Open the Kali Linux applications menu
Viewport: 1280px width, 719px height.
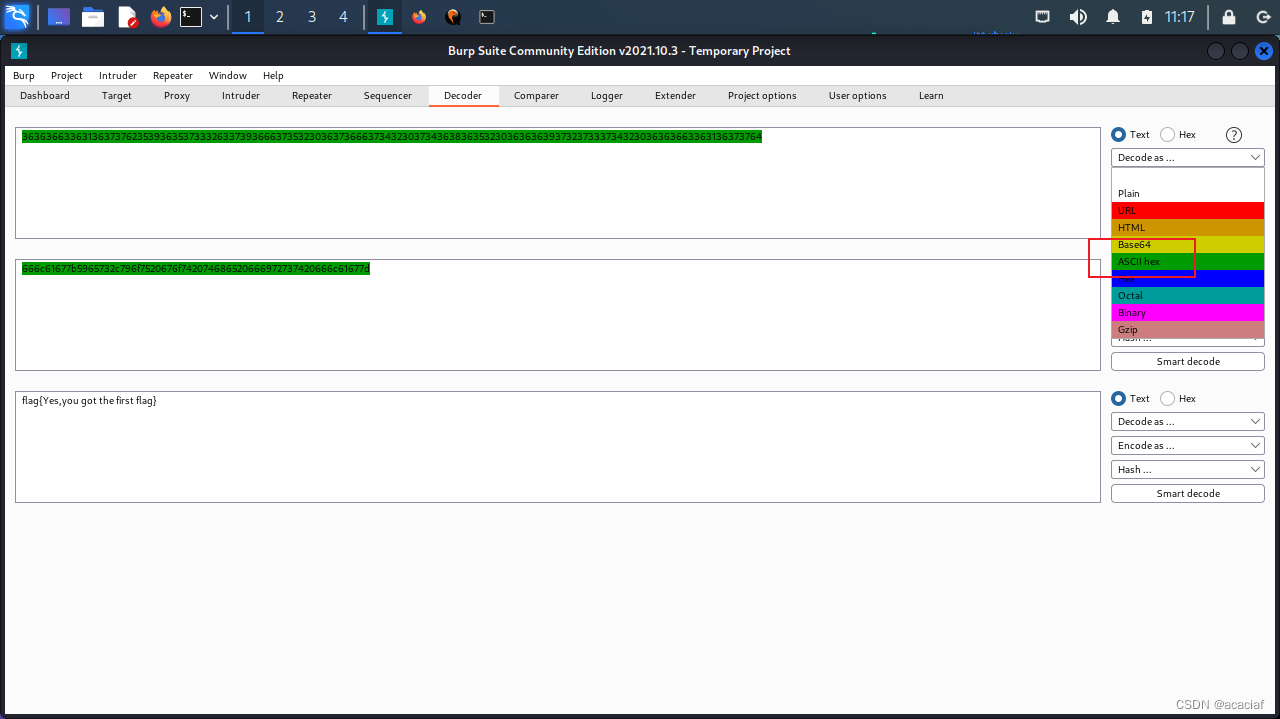[17, 16]
